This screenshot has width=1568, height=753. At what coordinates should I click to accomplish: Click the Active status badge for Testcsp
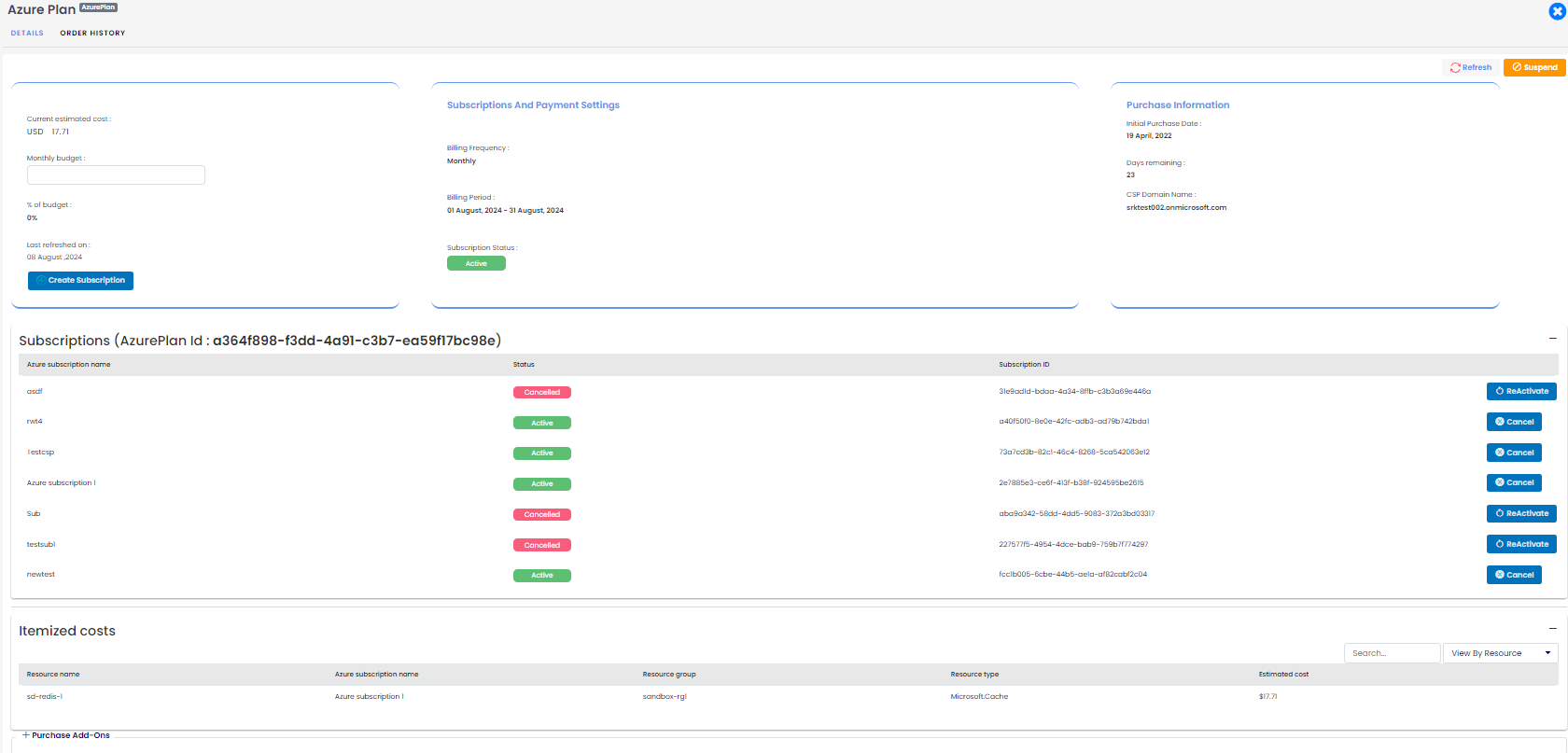[542, 453]
